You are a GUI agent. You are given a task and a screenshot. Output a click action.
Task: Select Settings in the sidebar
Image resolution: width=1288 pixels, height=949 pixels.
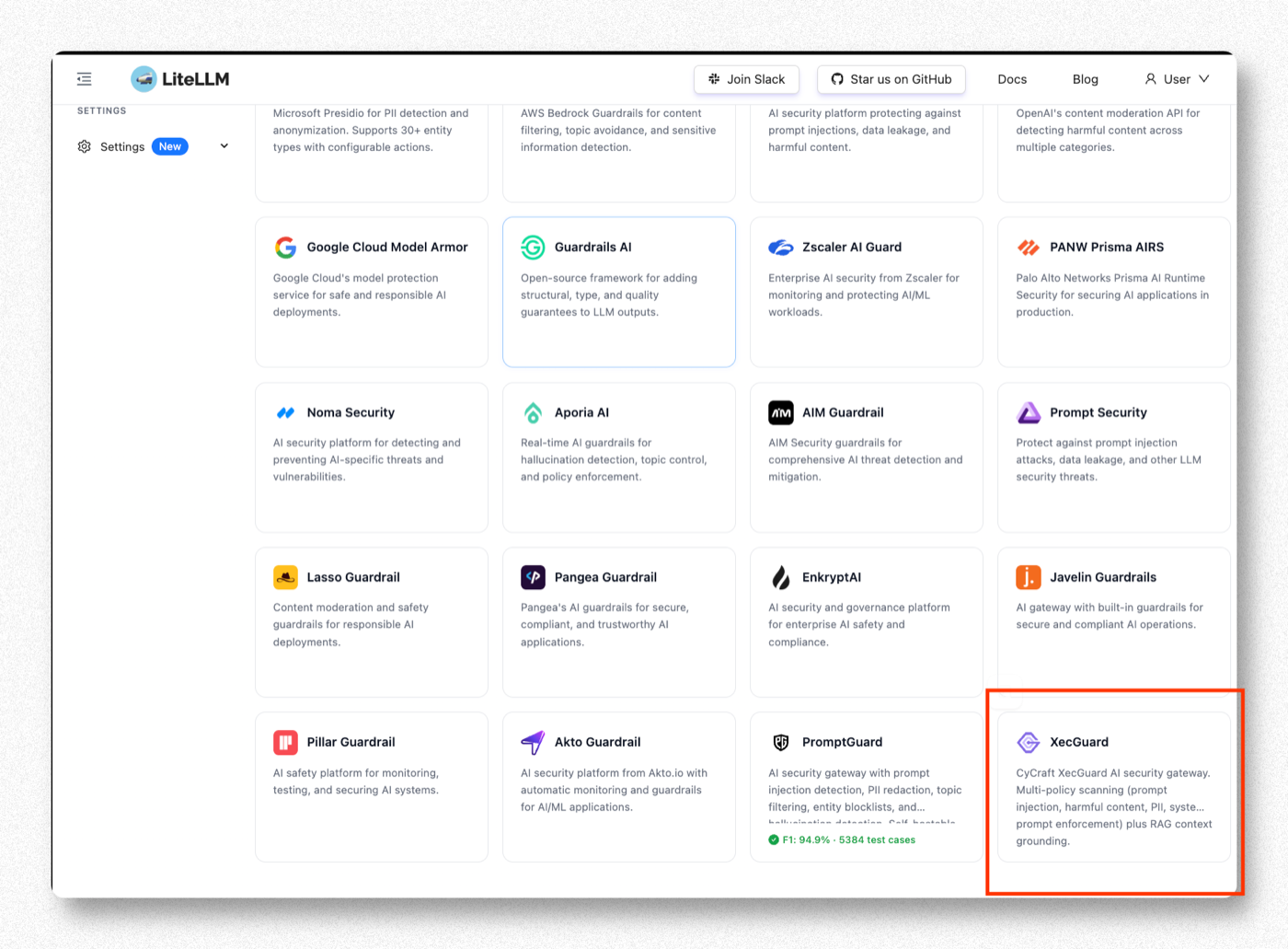[x=122, y=146]
